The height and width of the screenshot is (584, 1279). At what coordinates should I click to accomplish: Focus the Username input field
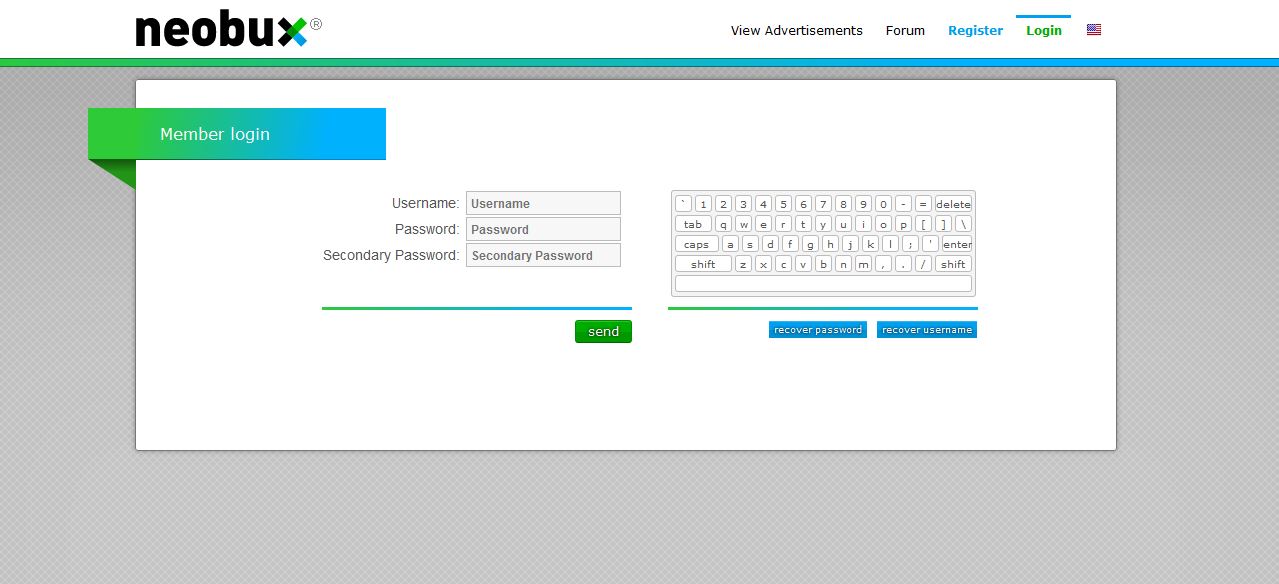point(543,203)
